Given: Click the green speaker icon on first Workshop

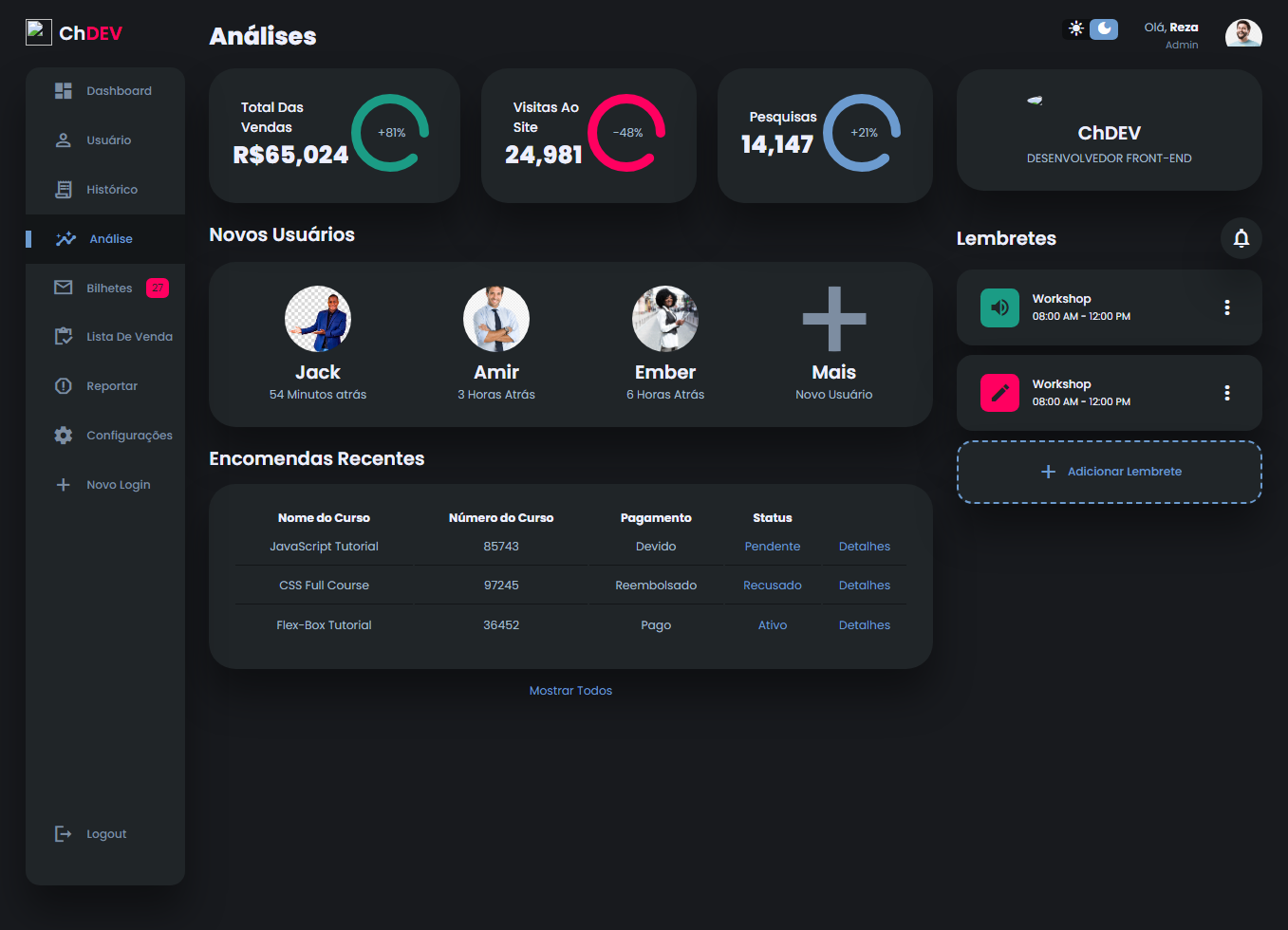Looking at the screenshot, I should tap(999, 307).
